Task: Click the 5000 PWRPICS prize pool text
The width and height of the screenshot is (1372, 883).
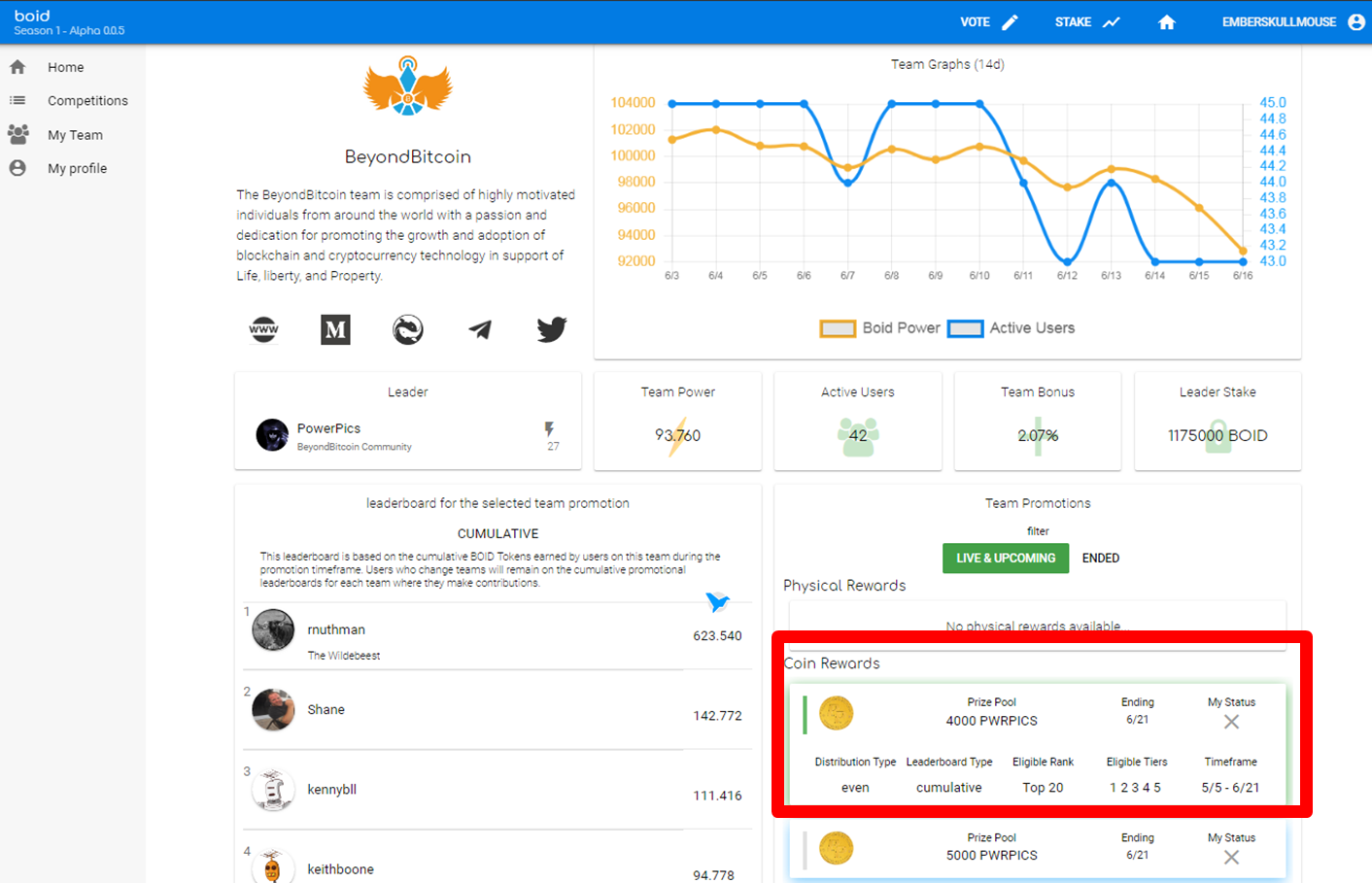Action: (991, 856)
